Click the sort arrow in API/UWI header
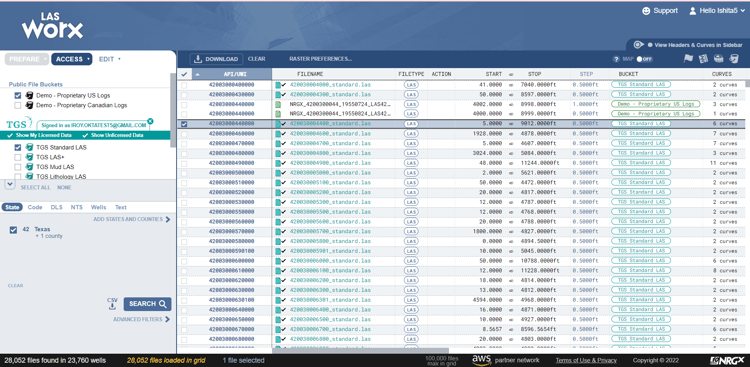This screenshot has height=367, width=750. pos(199,74)
